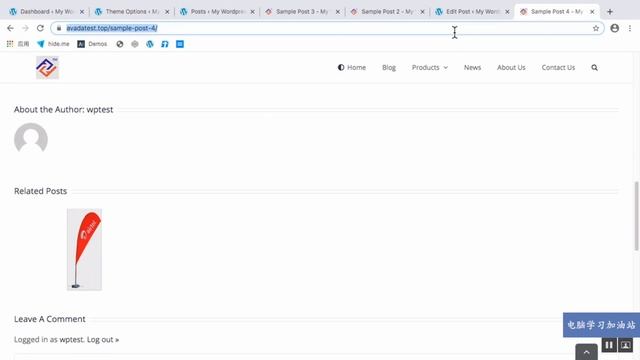Open the News menu item
The height and width of the screenshot is (360, 640).
[472, 67]
